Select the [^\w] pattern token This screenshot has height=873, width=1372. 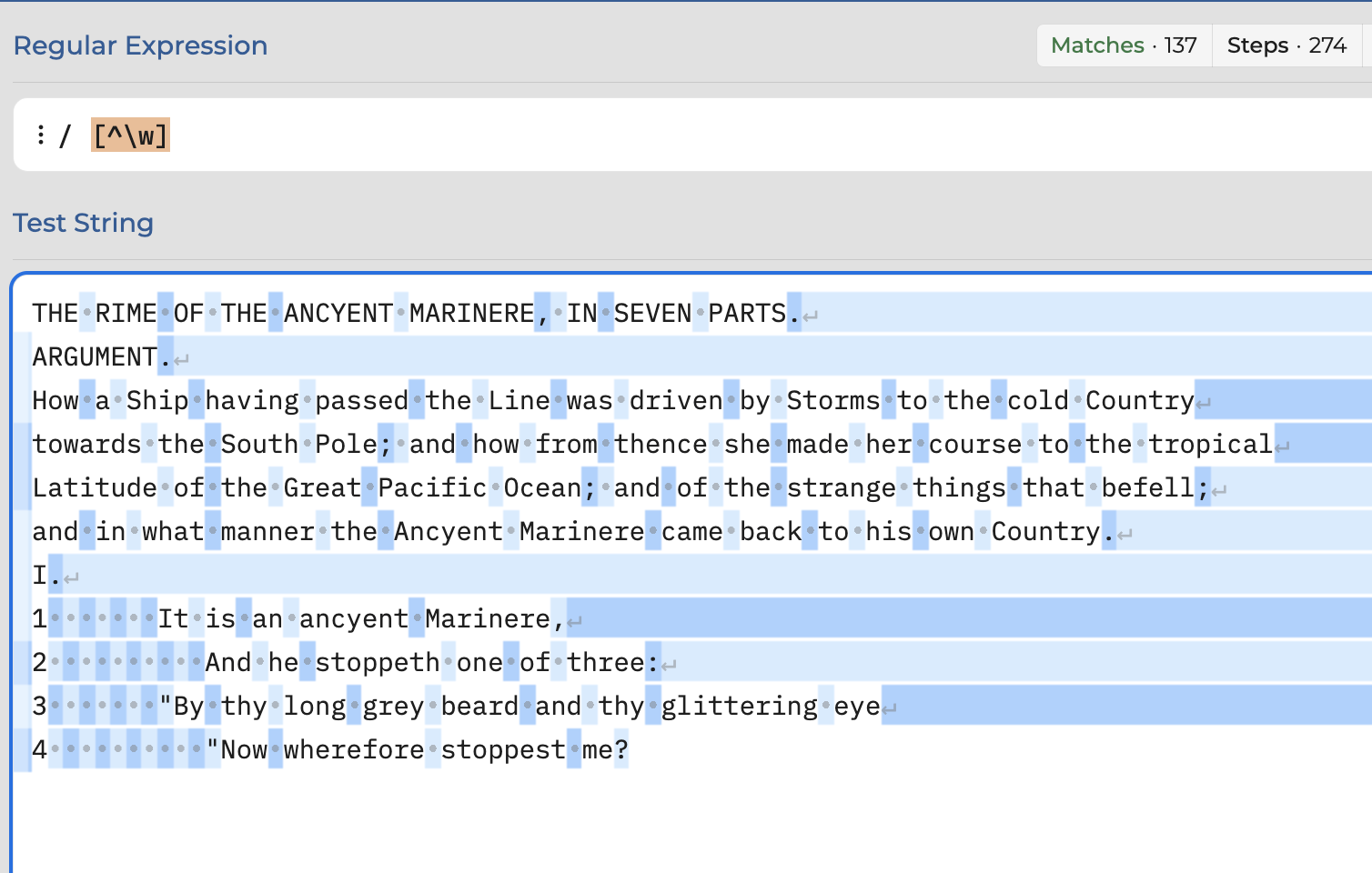click(130, 135)
